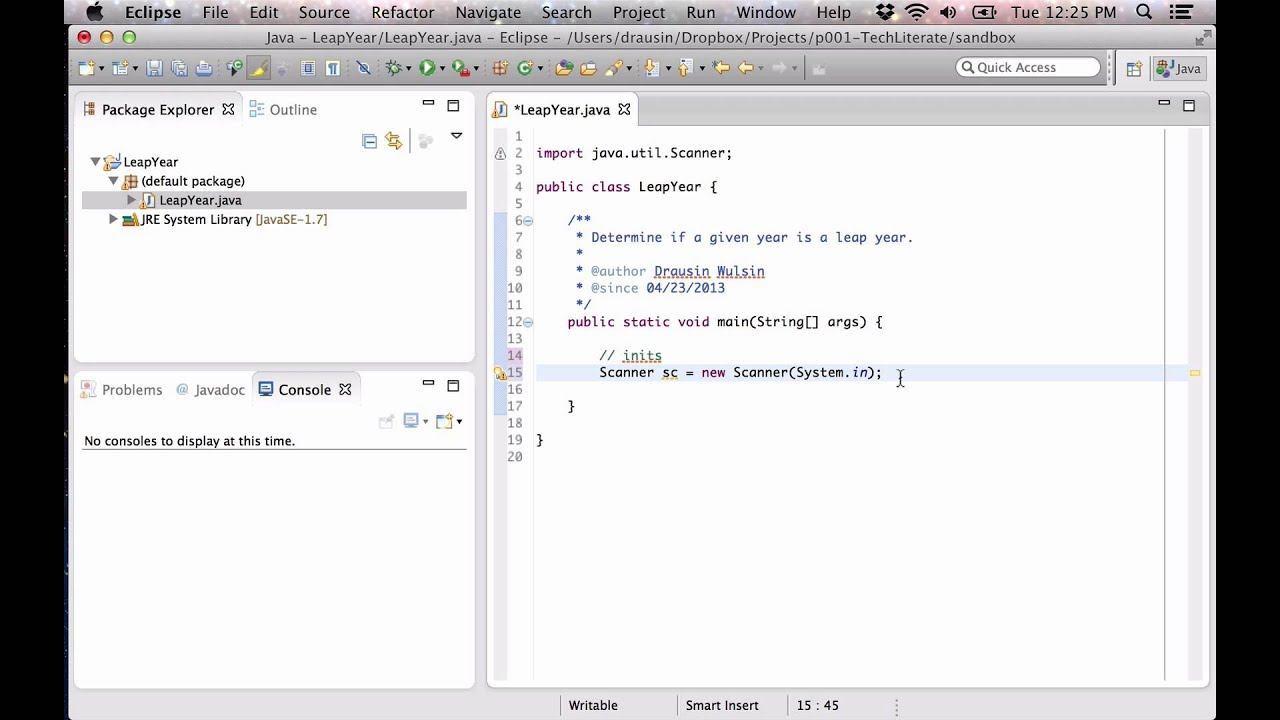Collapse the main method fold at line 12
The width and height of the screenshot is (1280, 720).
point(528,322)
